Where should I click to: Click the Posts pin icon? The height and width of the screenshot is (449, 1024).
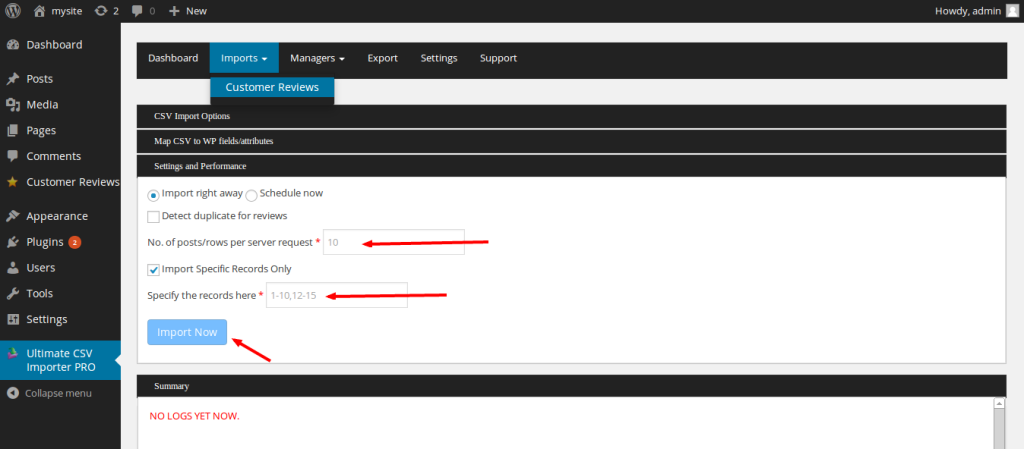click(12, 79)
